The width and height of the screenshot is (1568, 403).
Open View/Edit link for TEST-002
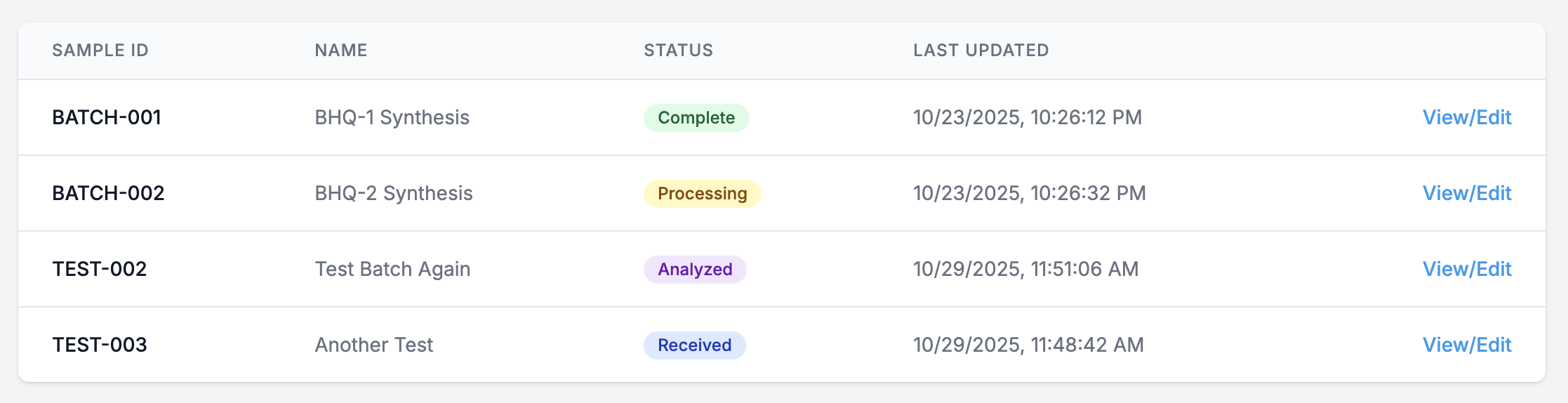coord(1466,269)
